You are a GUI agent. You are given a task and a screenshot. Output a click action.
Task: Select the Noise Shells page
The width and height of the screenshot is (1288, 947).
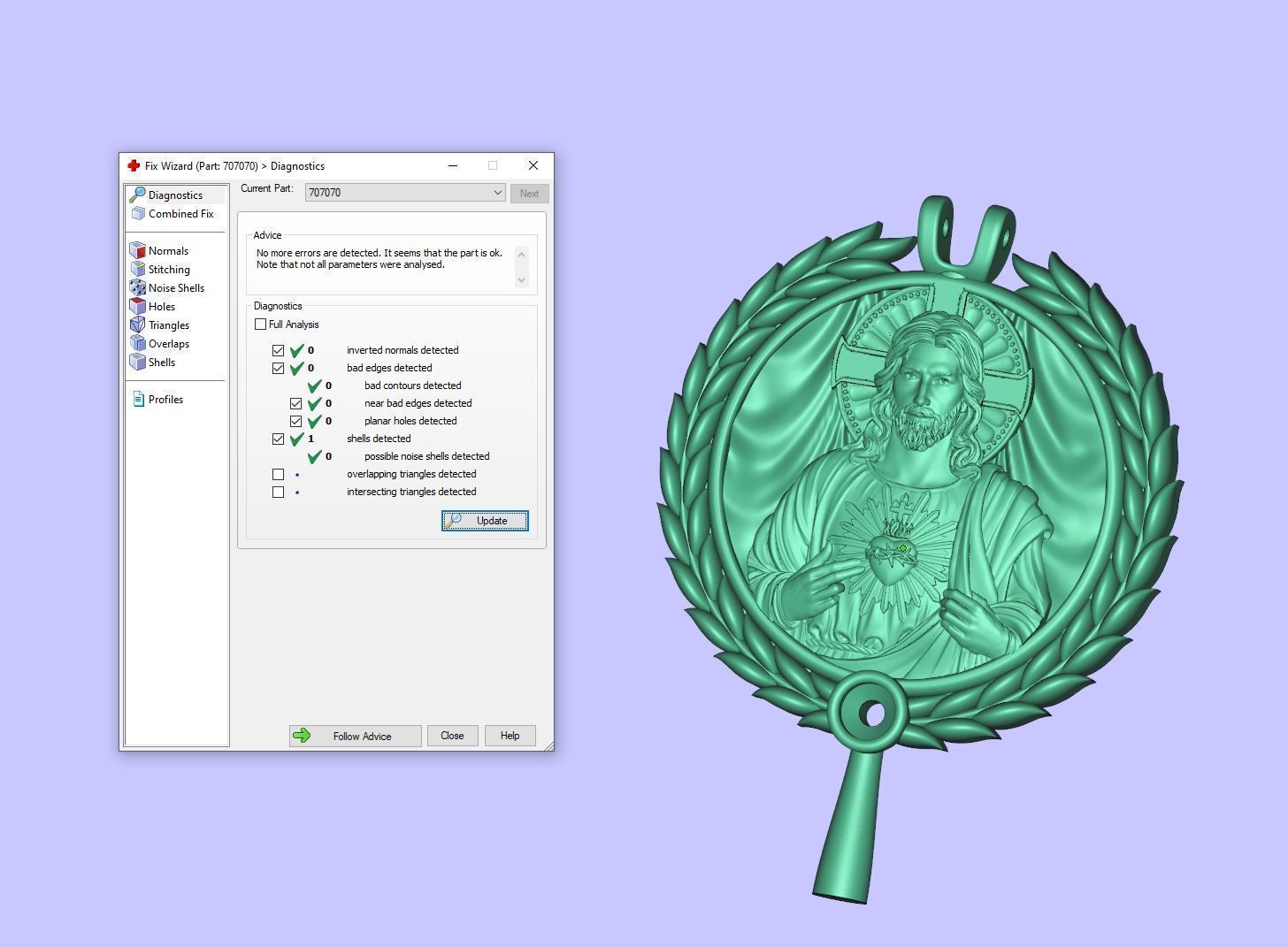(176, 288)
